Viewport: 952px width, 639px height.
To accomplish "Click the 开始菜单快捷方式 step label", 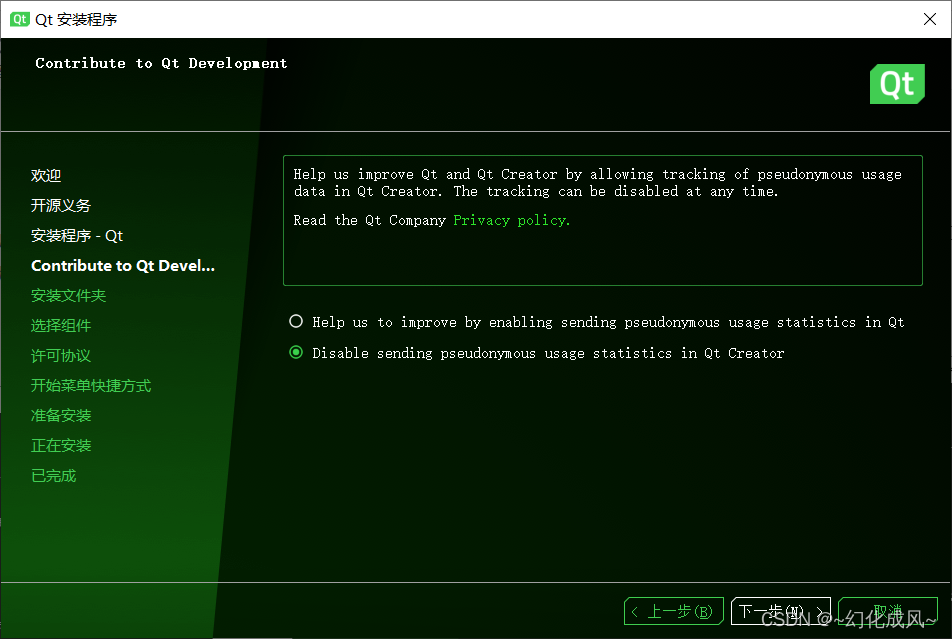I will click(x=91, y=386).
